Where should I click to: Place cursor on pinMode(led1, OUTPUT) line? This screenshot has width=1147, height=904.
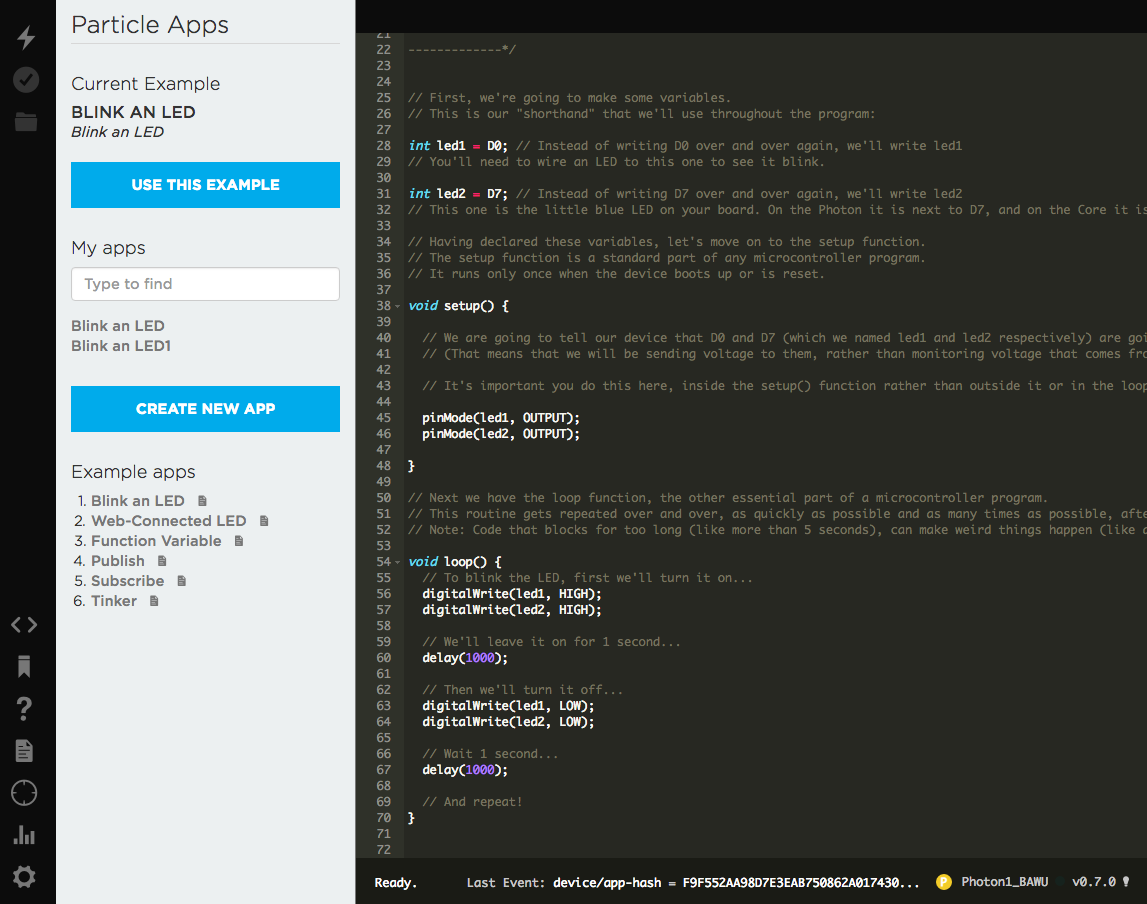pyautogui.click(x=500, y=418)
